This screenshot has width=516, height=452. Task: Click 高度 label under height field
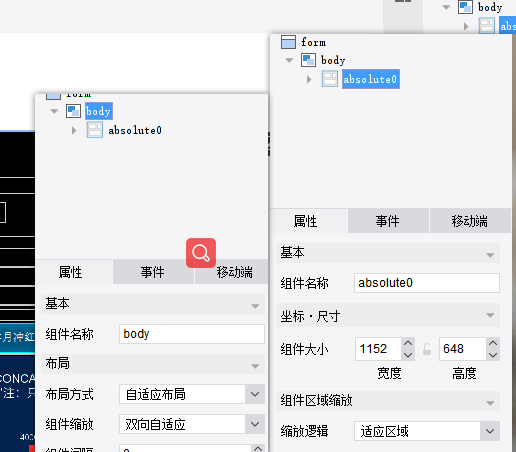point(464,373)
